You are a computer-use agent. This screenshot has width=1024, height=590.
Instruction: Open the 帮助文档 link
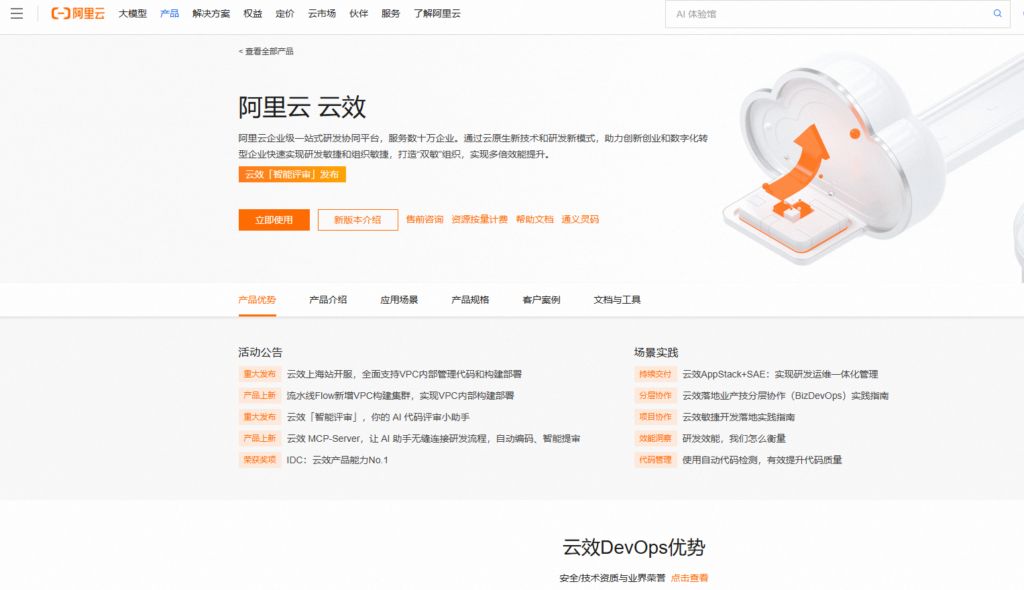(x=535, y=219)
